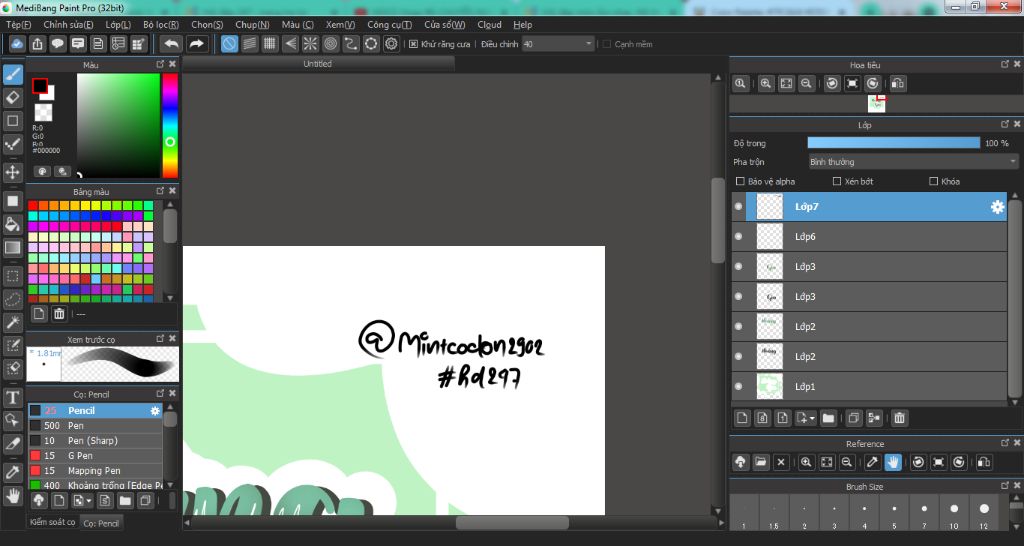The image size is (1024, 546).
Task: Click the navigator canvas thumbnail
Action: (x=876, y=103)
